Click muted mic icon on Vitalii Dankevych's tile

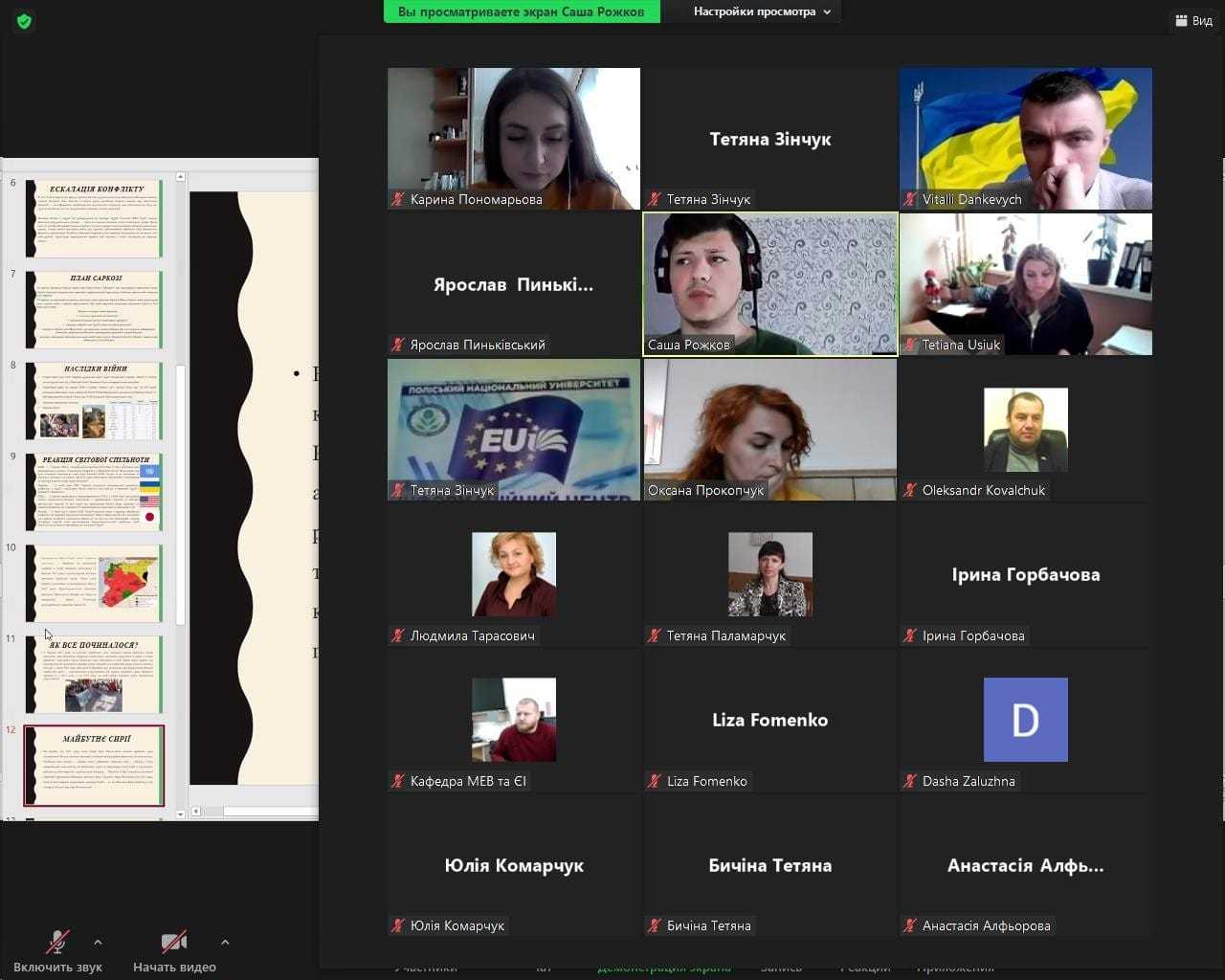coord(910,199)
